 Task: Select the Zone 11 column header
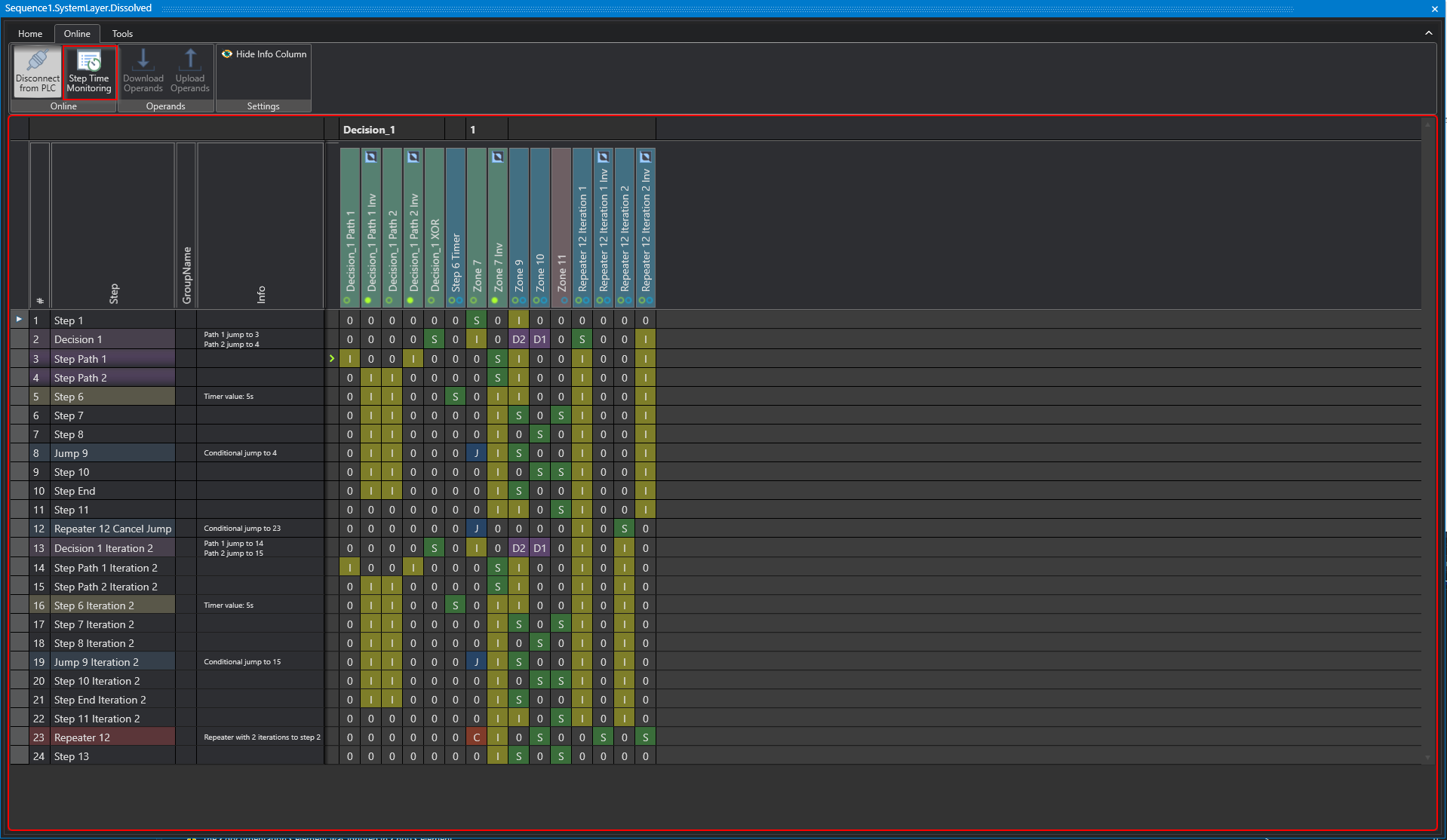[561, 227]
